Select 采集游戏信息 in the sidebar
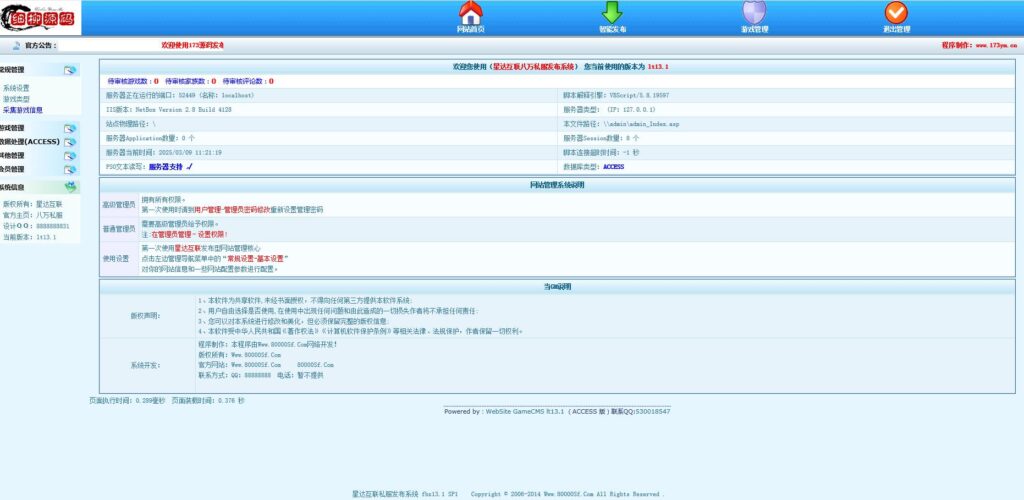 22,110
